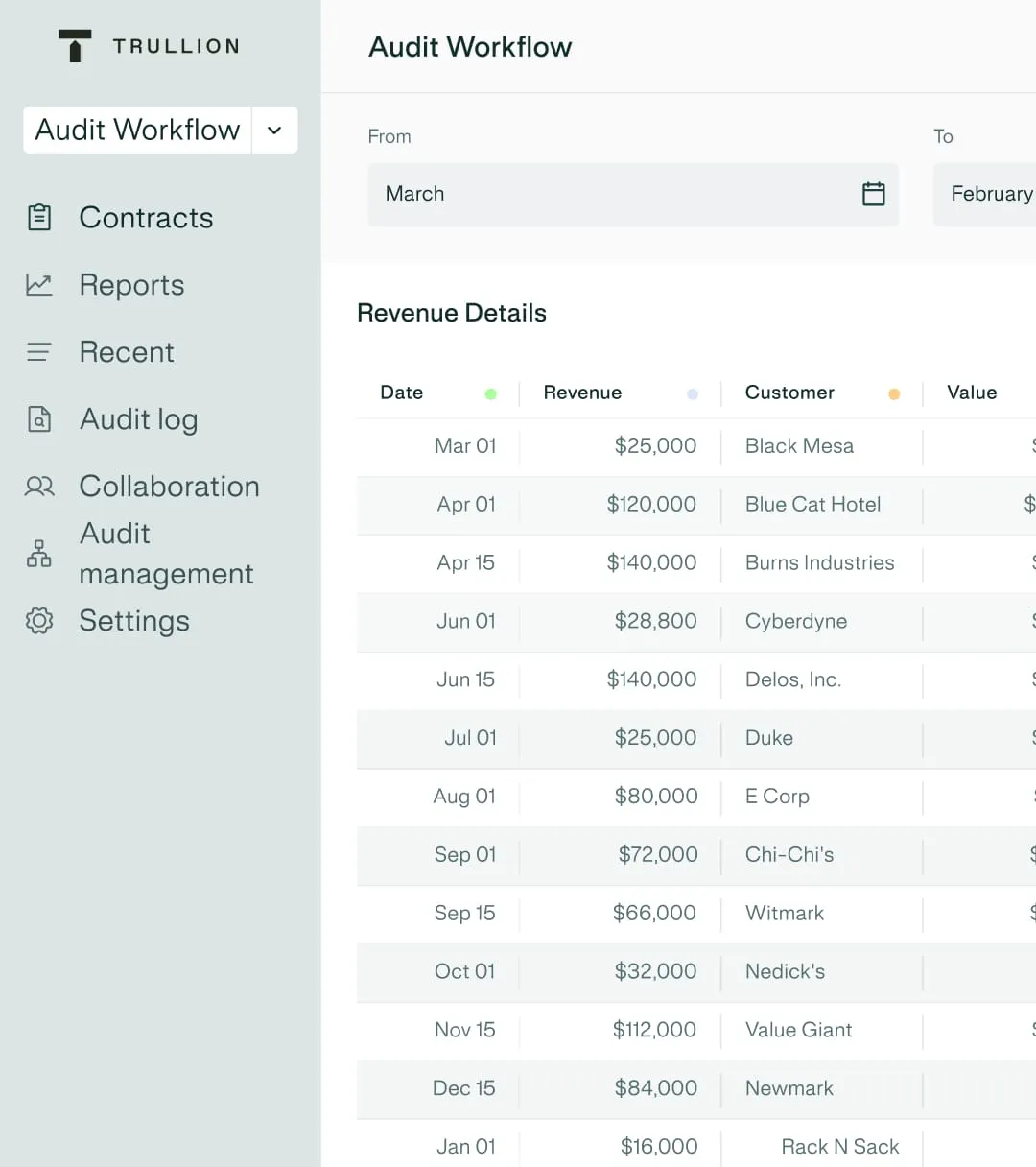Click the orange dot in Customer header

(x=894, y=393)
